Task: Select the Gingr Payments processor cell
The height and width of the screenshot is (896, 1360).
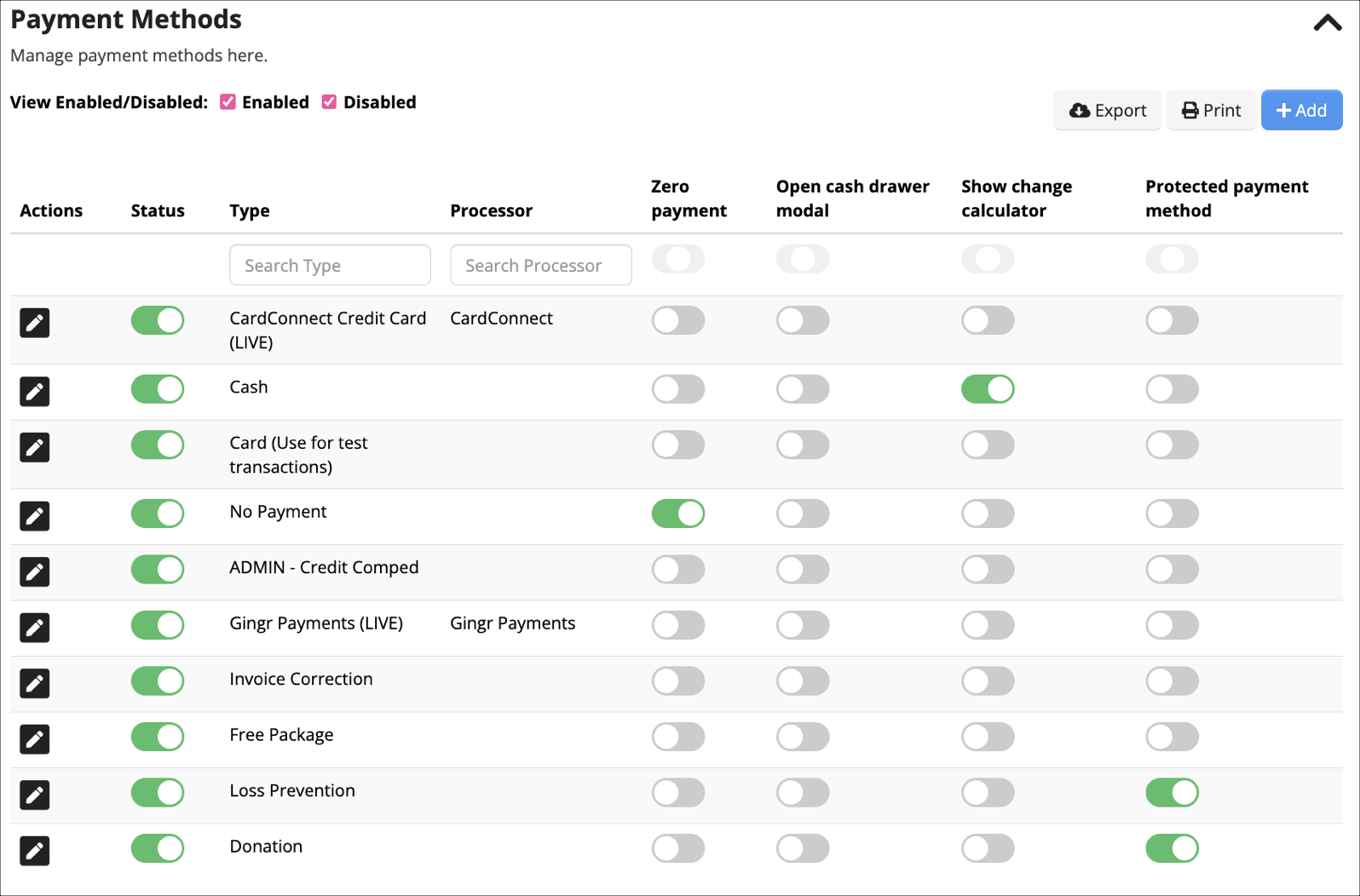Action: coord(512,623)
